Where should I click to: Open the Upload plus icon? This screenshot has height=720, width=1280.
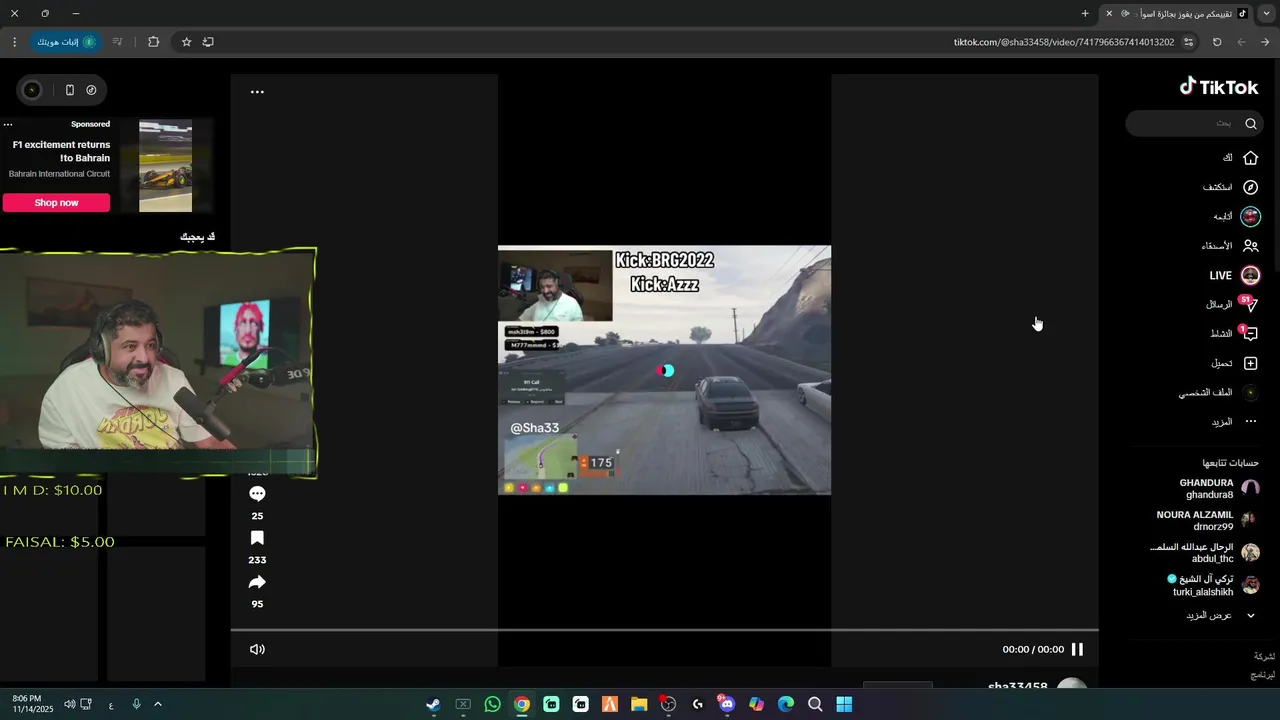click(1250, 363)
